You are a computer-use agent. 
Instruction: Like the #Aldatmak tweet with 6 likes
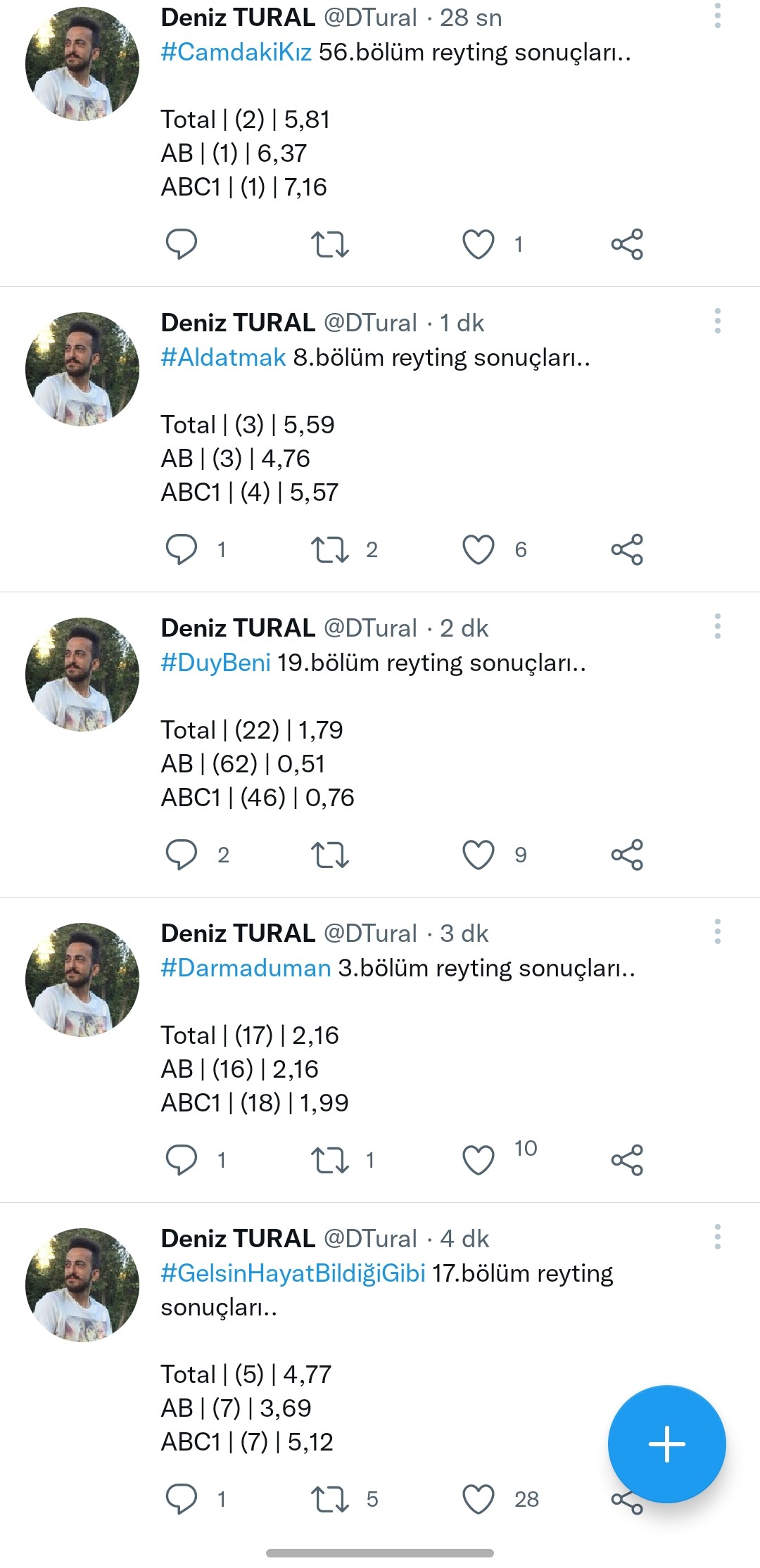tap(479, 549)
